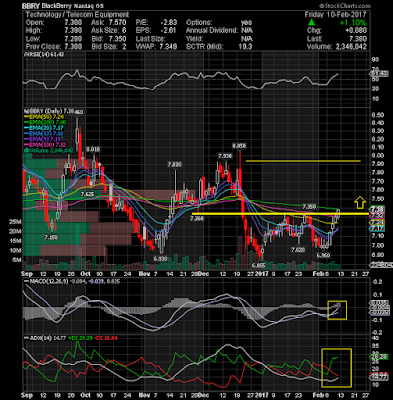The image size is (393, 400).
Task: Select the magenta EMA(100) 7.32 legend
Action: coord(45,145)
